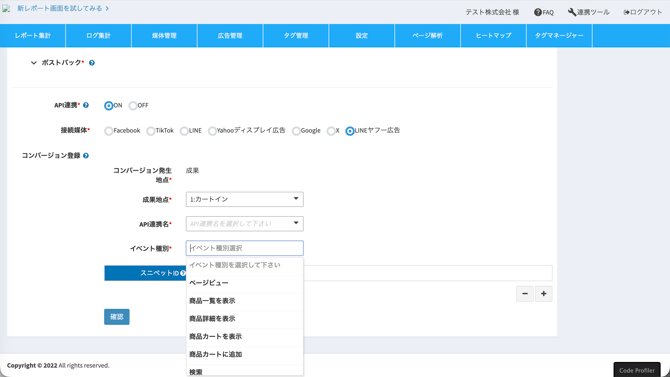Click the イベント種別選択 search field
670x377 pixels.
[244, 248]
